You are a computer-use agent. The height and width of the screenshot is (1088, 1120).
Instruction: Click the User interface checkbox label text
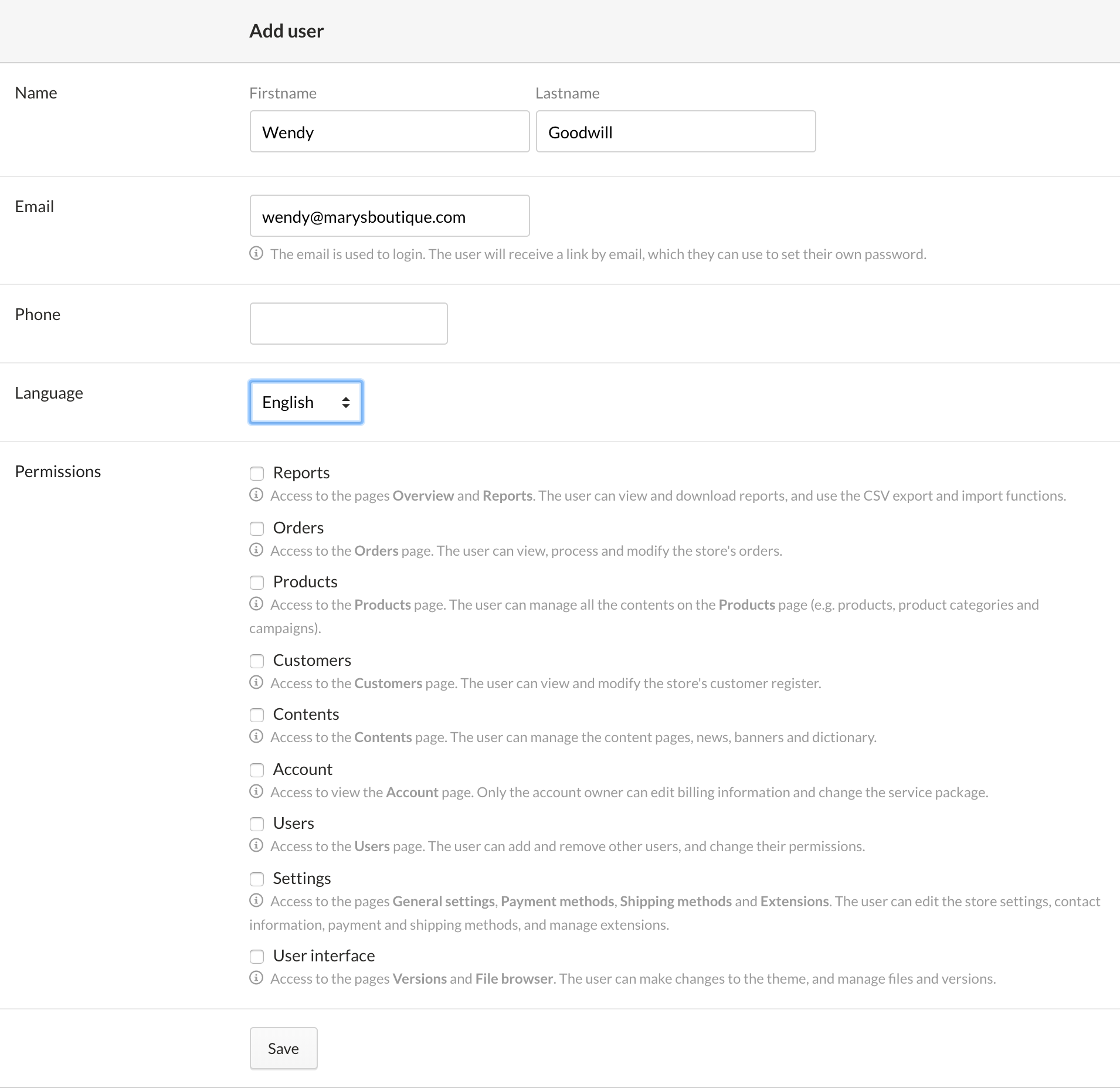(x=324, y=956)
